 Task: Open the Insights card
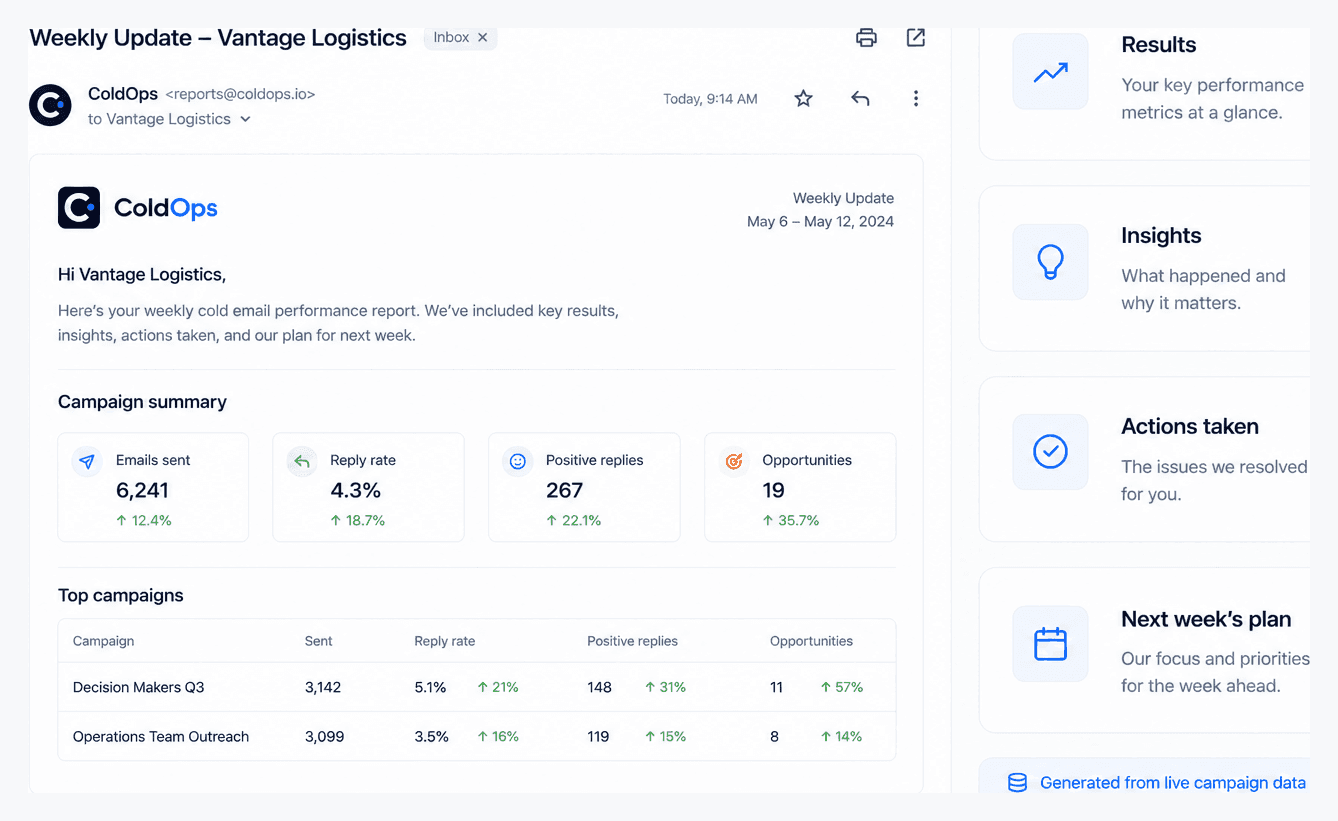point(1145,268)
